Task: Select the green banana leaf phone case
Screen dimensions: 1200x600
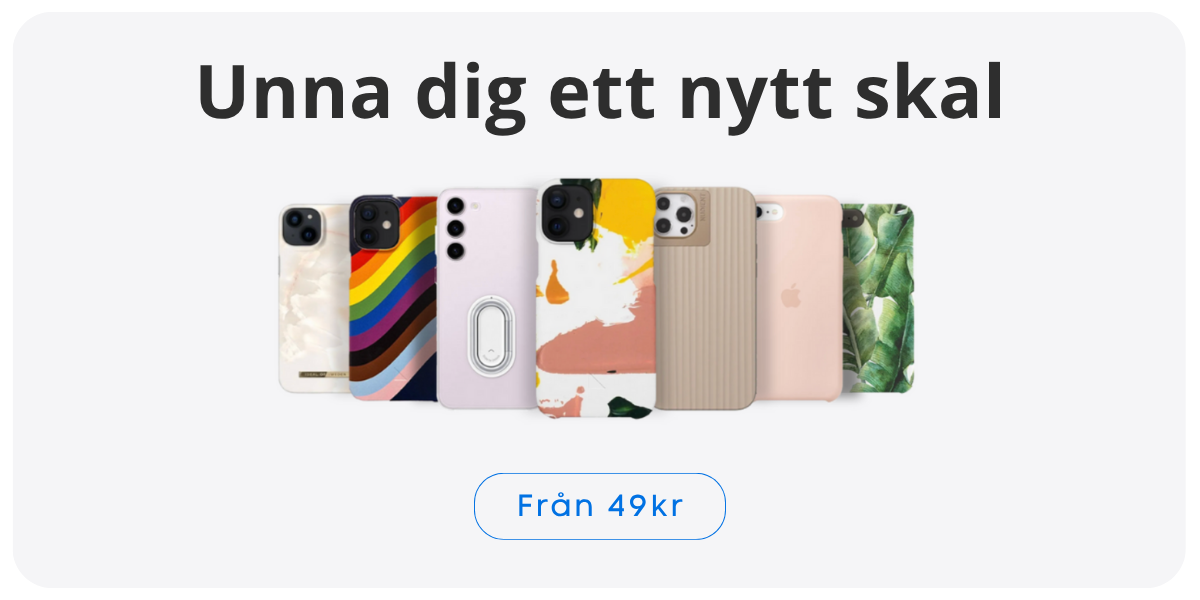Action: pyautogui.click(x=878, y=297)
